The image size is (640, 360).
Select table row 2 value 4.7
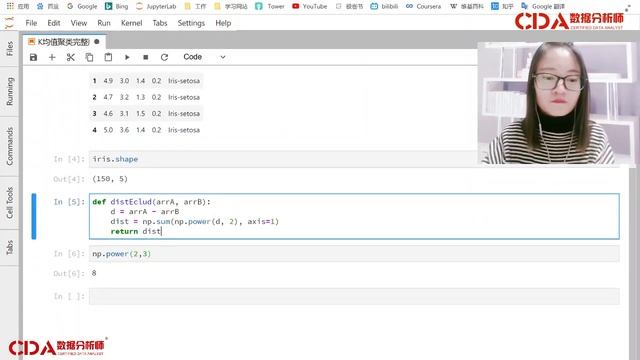coord(108,97)
